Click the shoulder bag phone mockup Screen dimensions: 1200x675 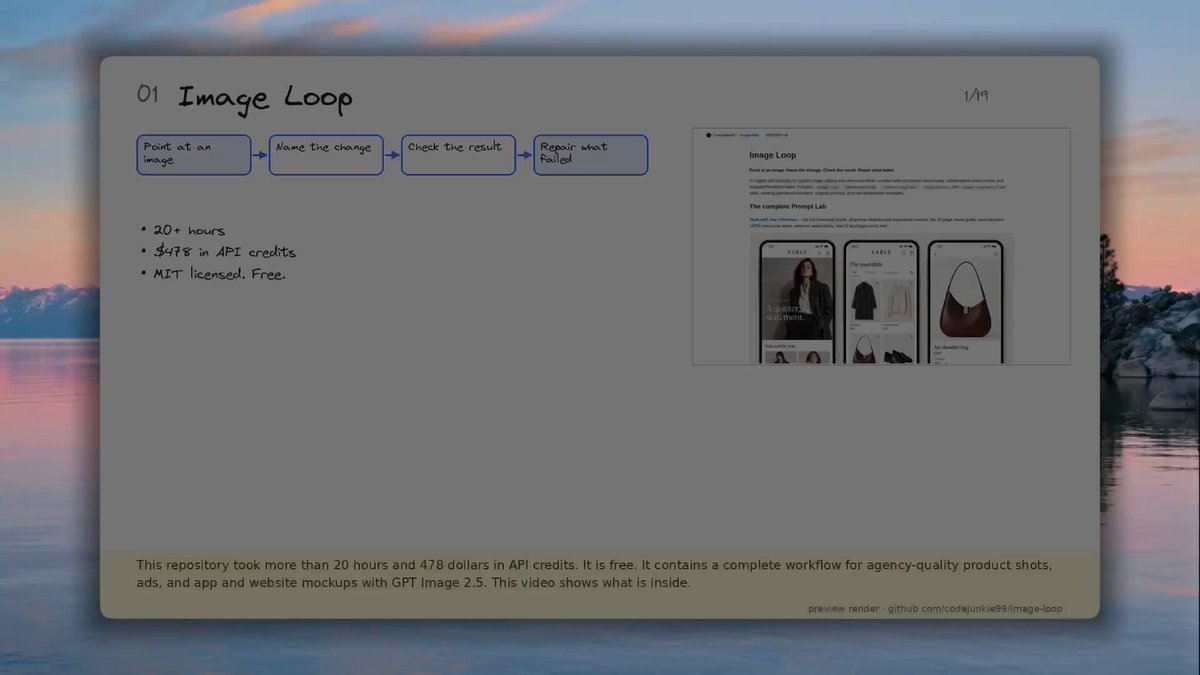pos(965,301)
